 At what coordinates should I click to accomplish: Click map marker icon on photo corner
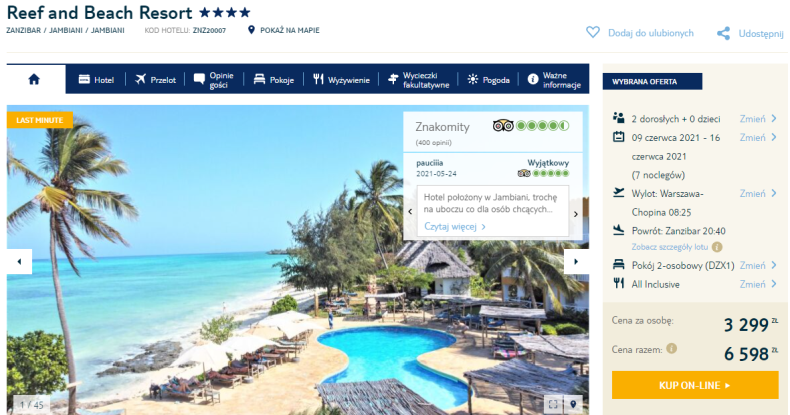click(x=573, y=404)
